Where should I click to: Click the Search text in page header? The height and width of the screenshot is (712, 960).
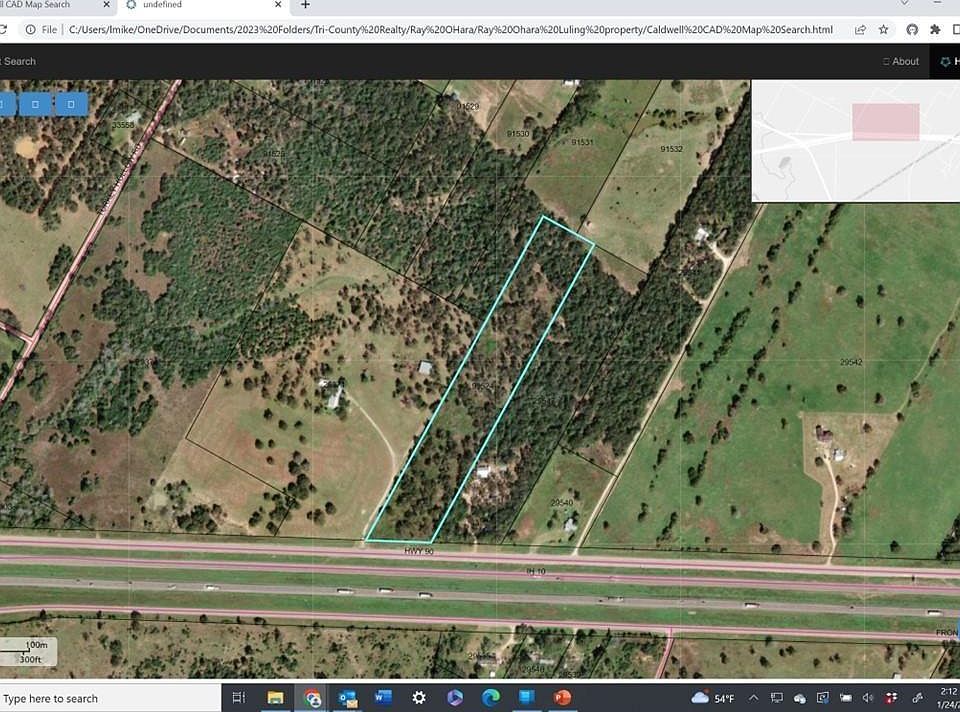coord(20,61)
